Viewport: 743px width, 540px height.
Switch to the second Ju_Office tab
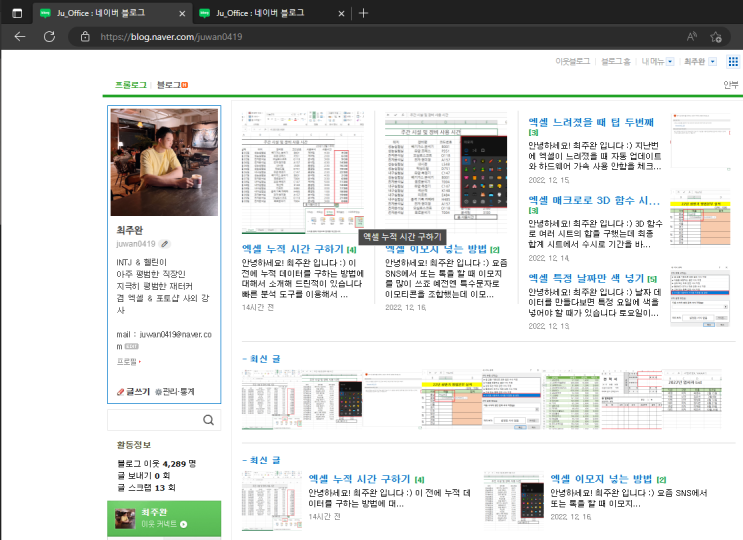click(272, 13)
